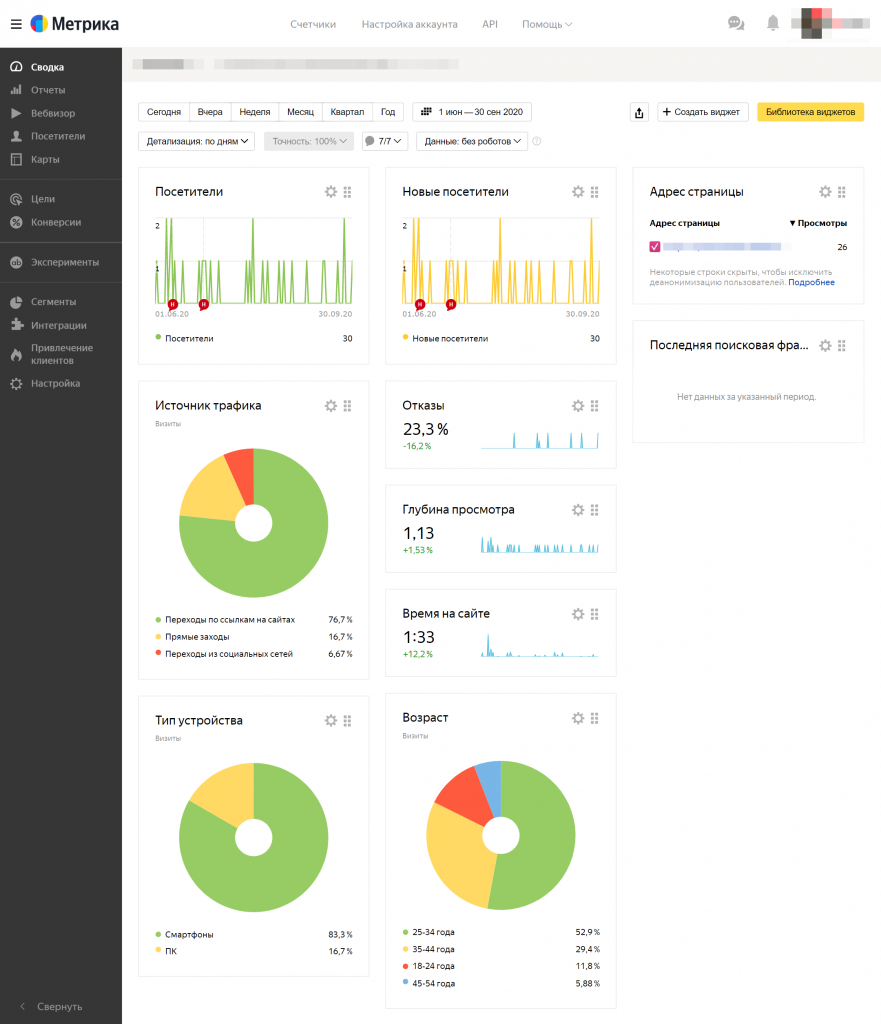
Task: Click the Библиотека виджетов button
Action: click(810, 112)
